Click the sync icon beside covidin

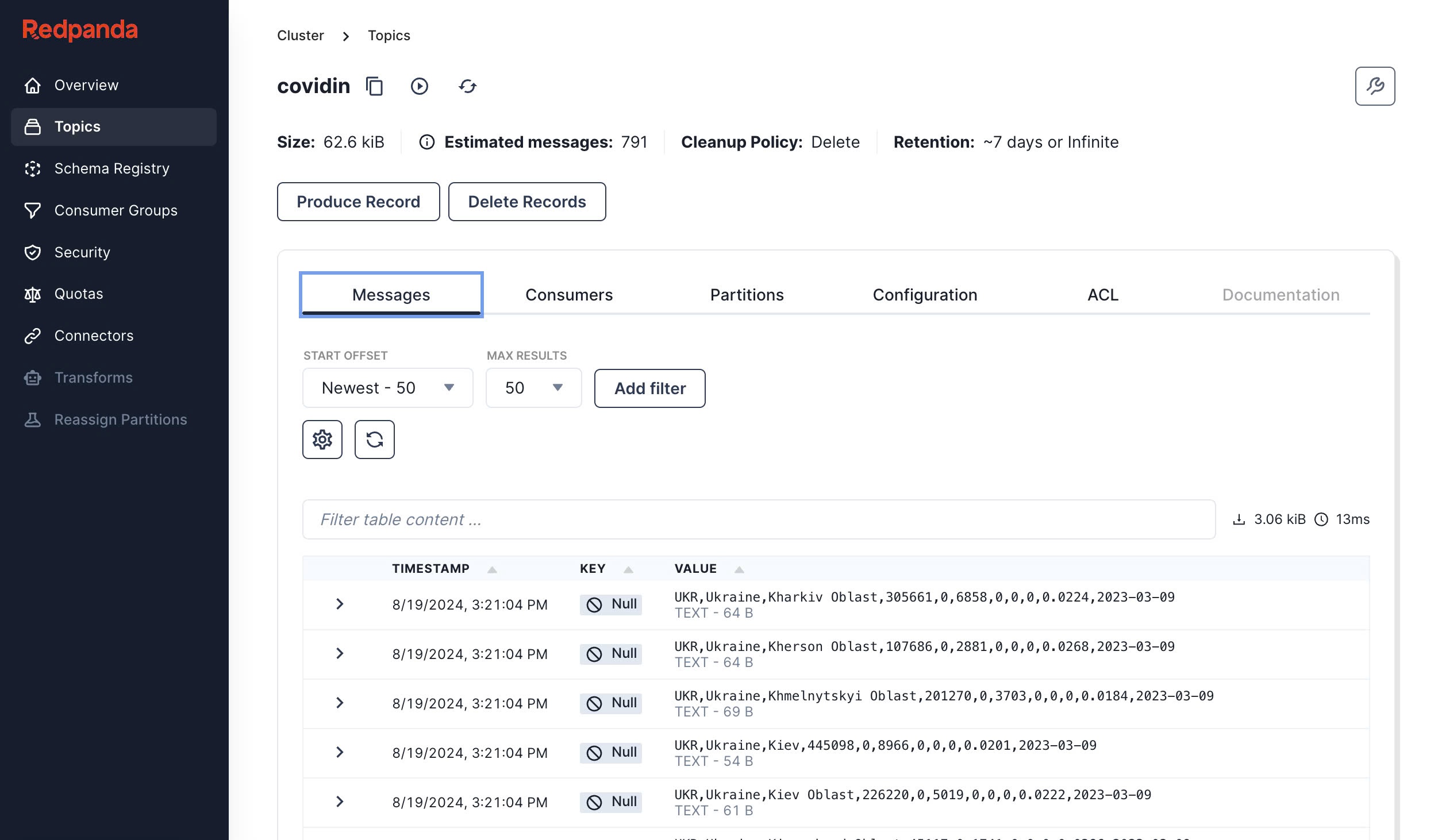click(x=468, y=86)
